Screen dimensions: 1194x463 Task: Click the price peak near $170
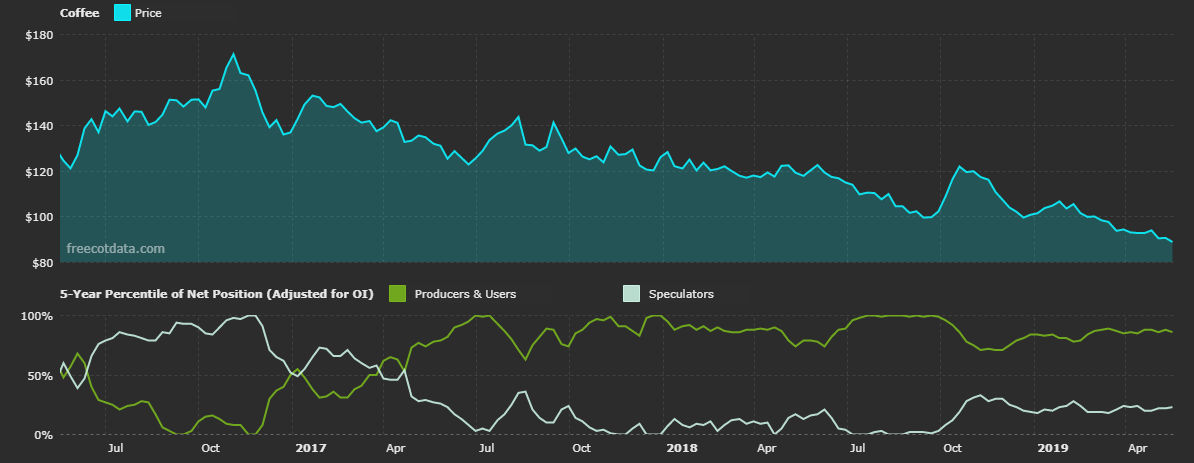[234, 54]
